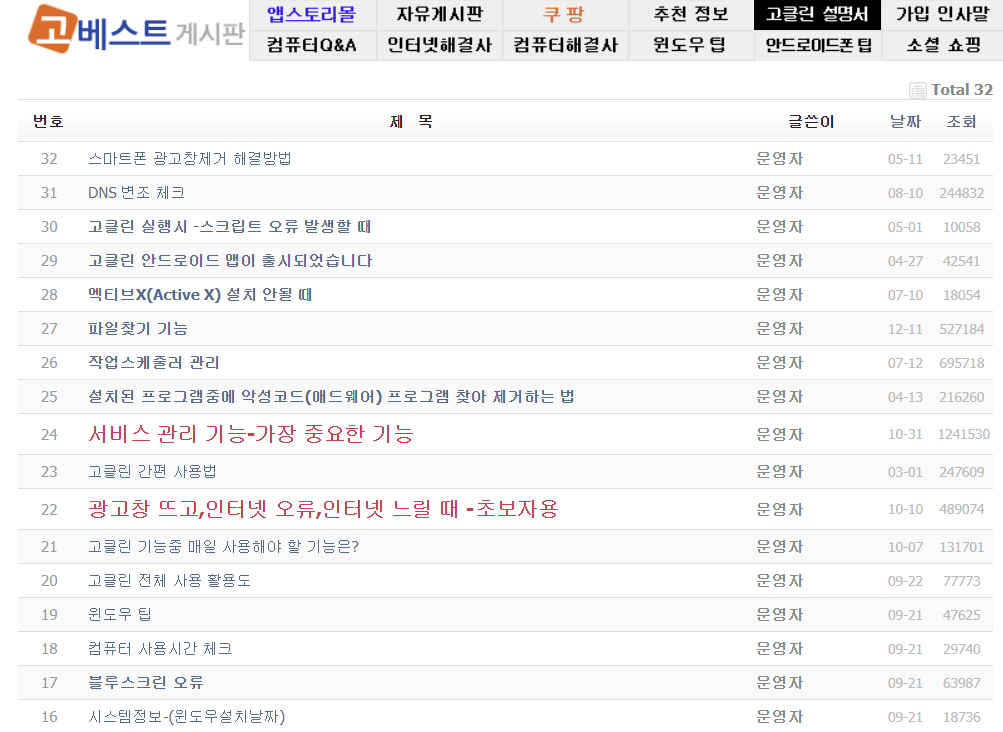Image resolution: width=1003 pixels, height=732 pixels.
Task: Open the DNS 변조 체크 post
Action: click(x=137, y=192)
